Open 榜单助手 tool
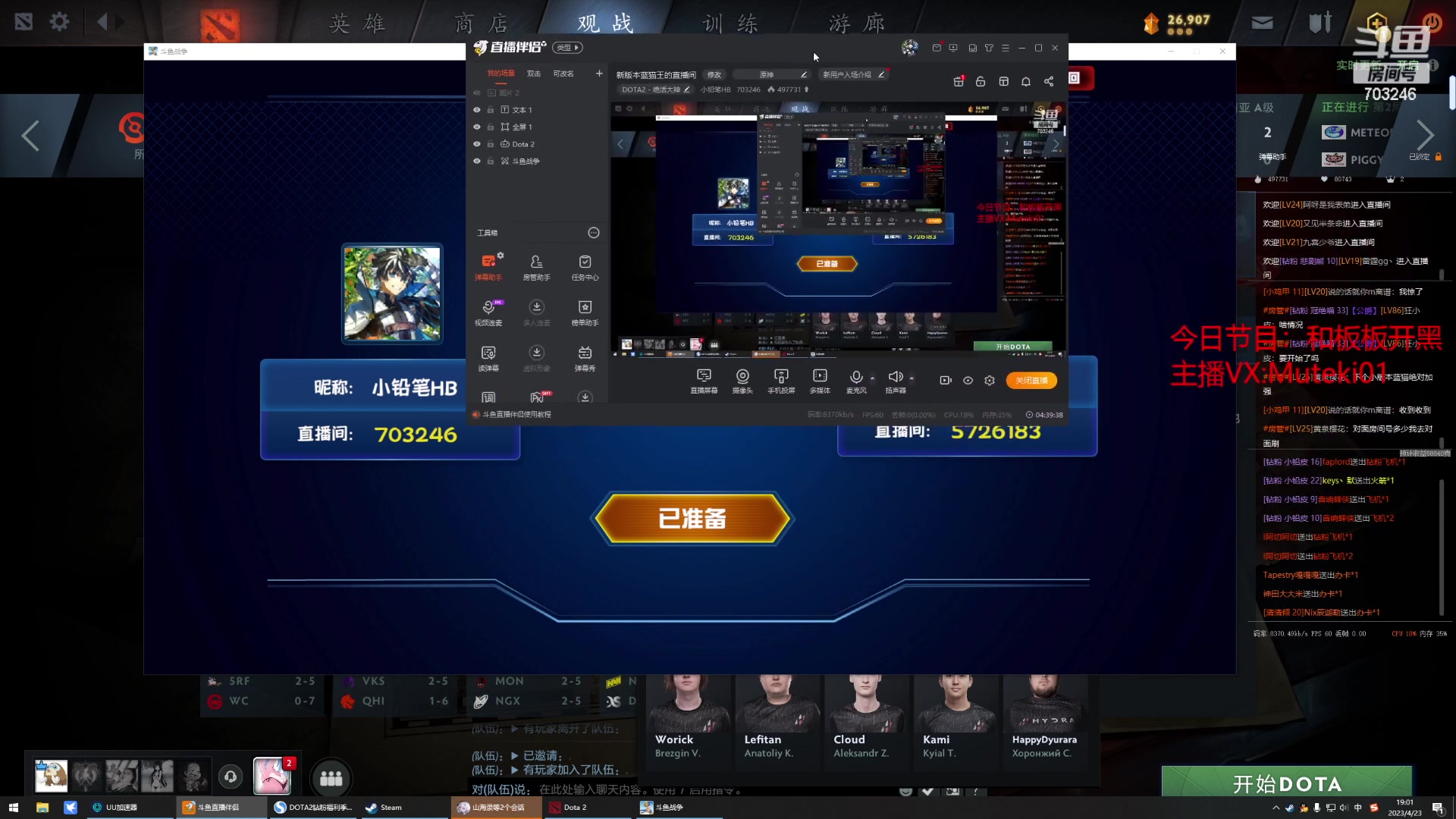Image resolution: width=1456 pixels, height=819 pixels. click(x=585, y=312)
